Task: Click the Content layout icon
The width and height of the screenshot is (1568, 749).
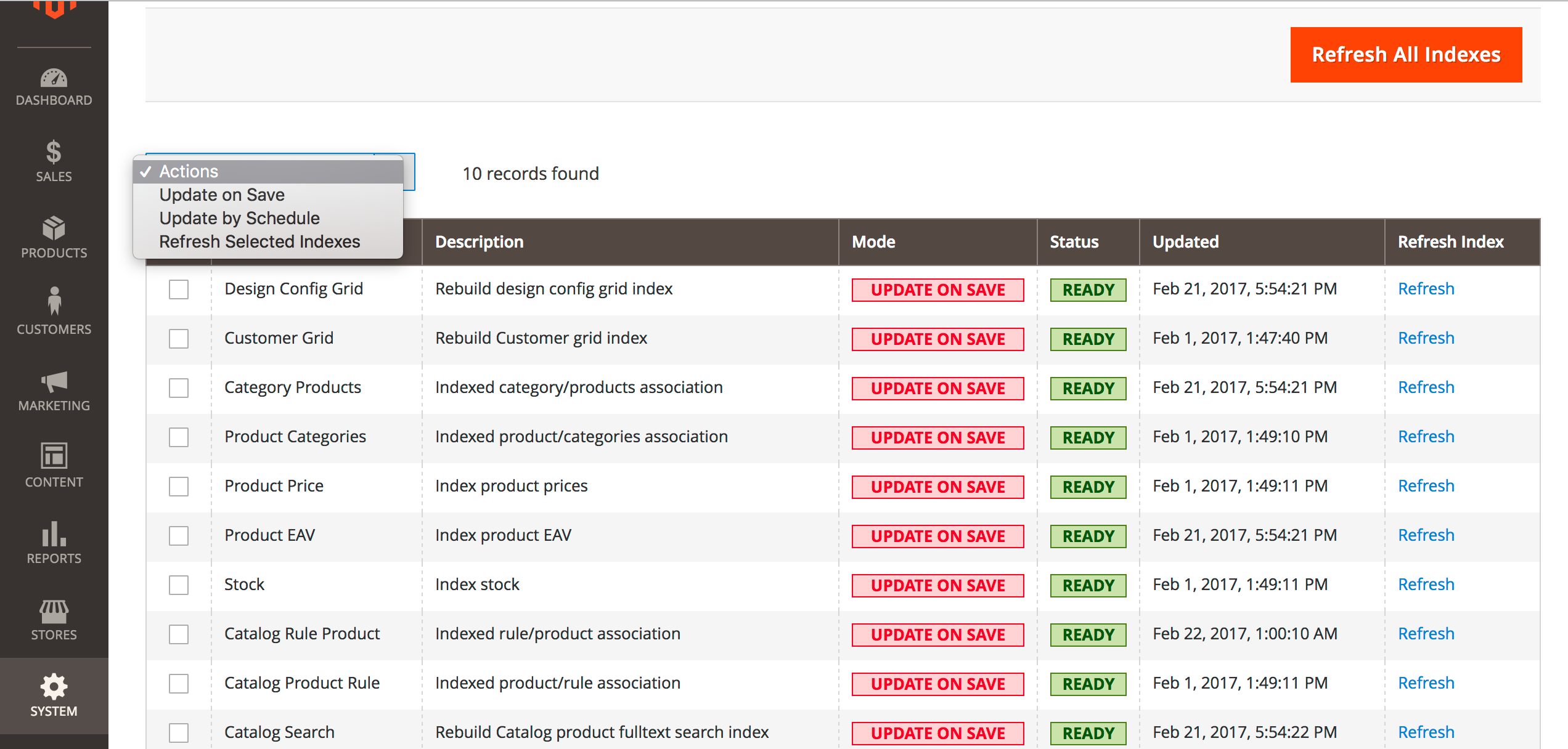Action: [54, 456]
